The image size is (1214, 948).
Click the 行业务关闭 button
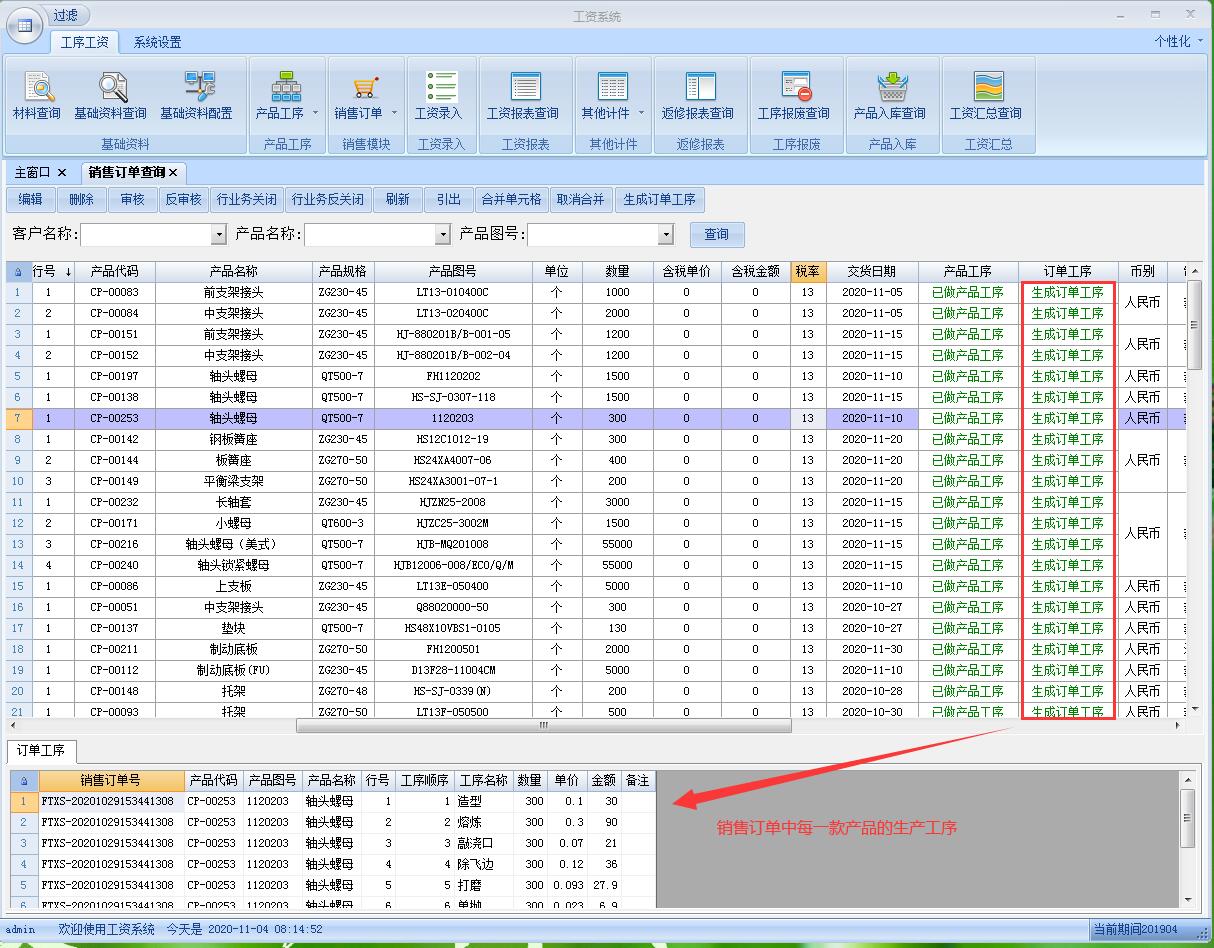pos(247,199)
